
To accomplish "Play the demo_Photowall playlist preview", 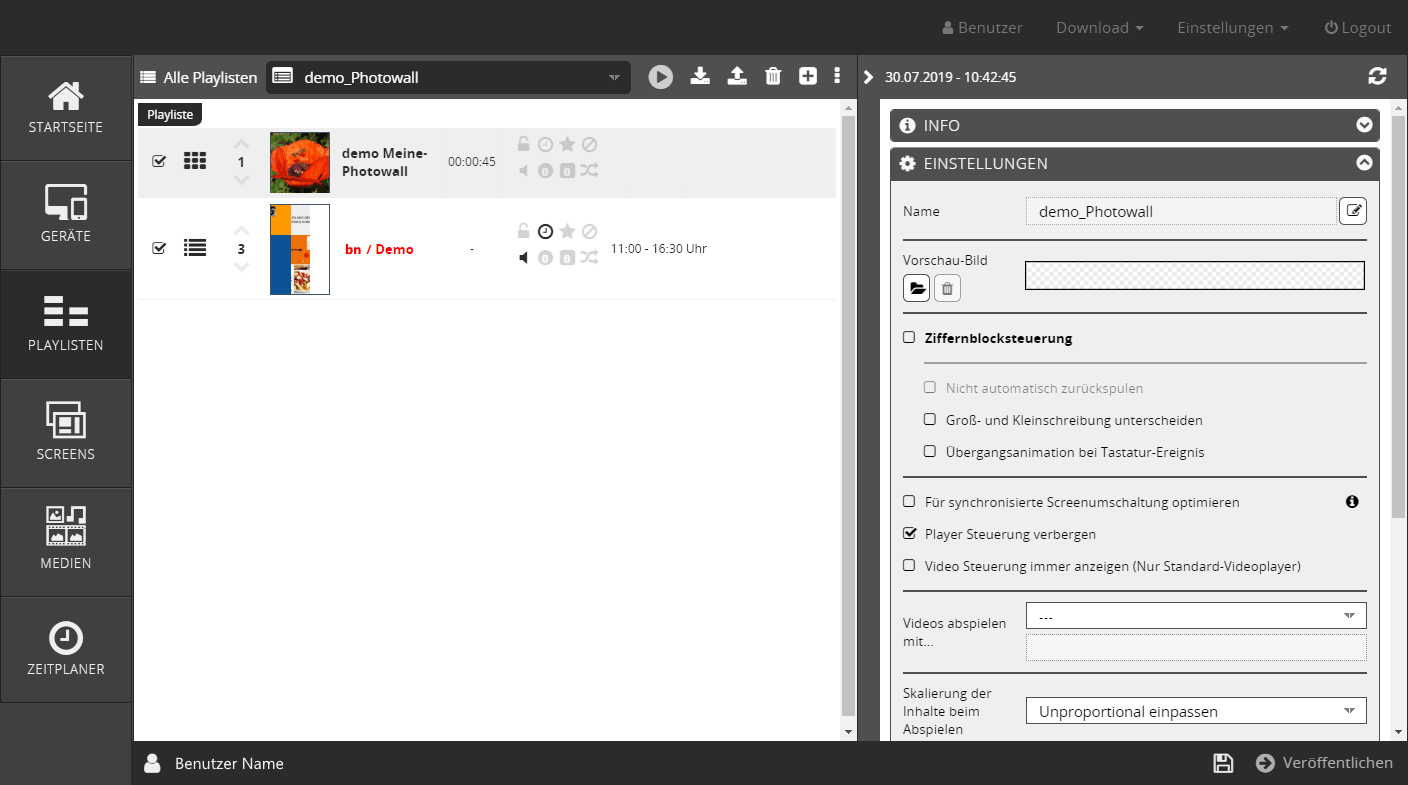I will [x=660, y=77].
